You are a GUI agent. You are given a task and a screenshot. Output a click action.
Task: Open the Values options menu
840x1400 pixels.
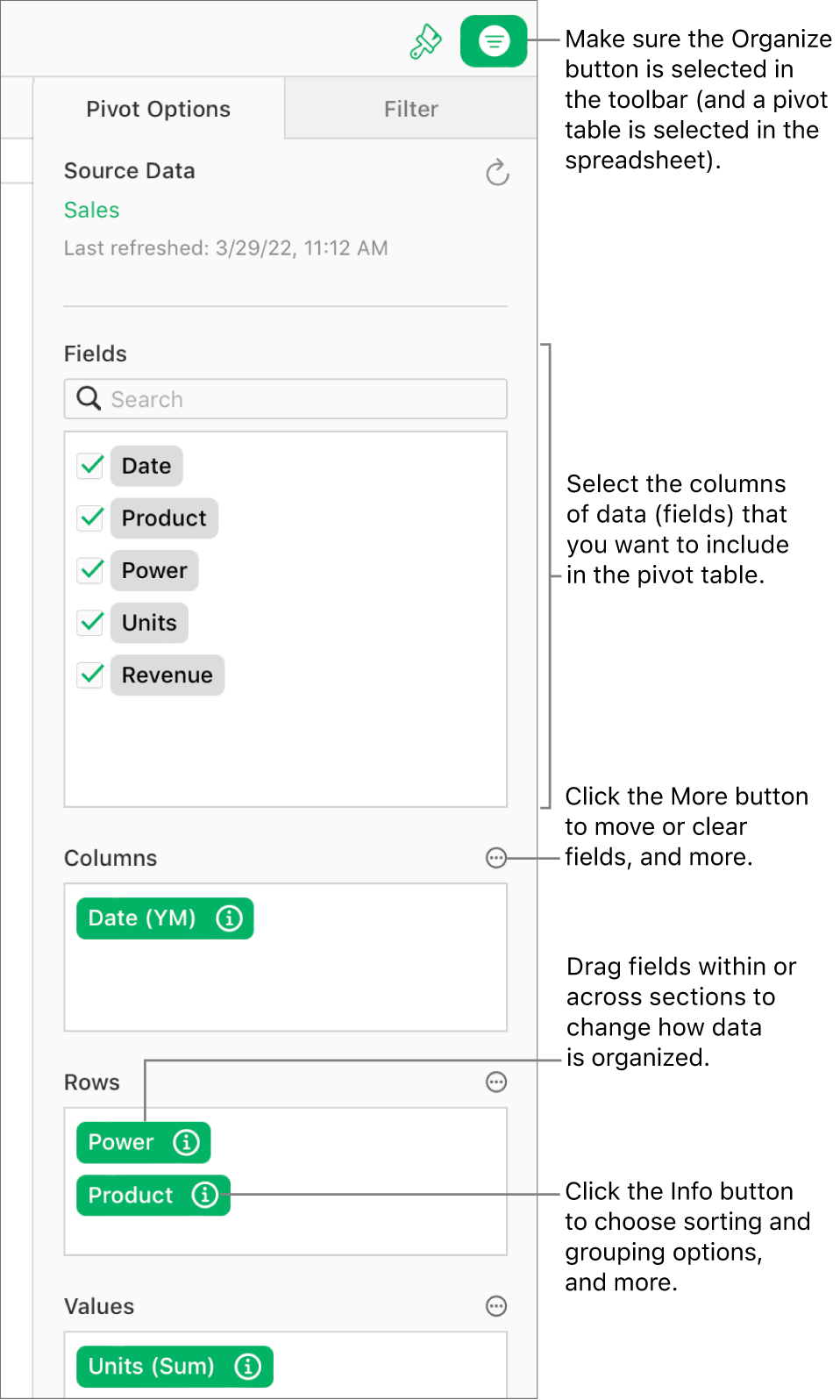click(x=496, y=1306)
